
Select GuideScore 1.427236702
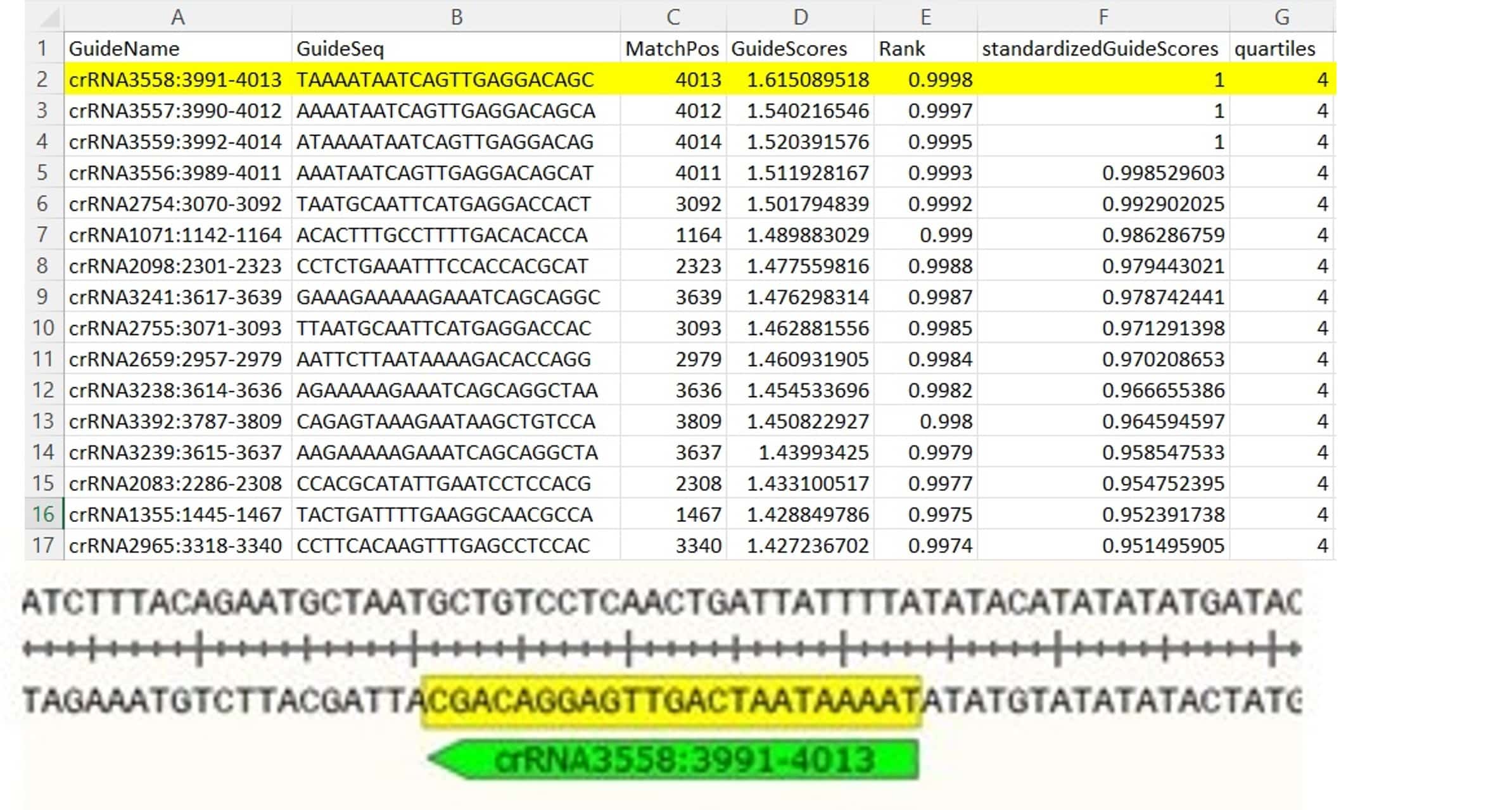[800, 545]
